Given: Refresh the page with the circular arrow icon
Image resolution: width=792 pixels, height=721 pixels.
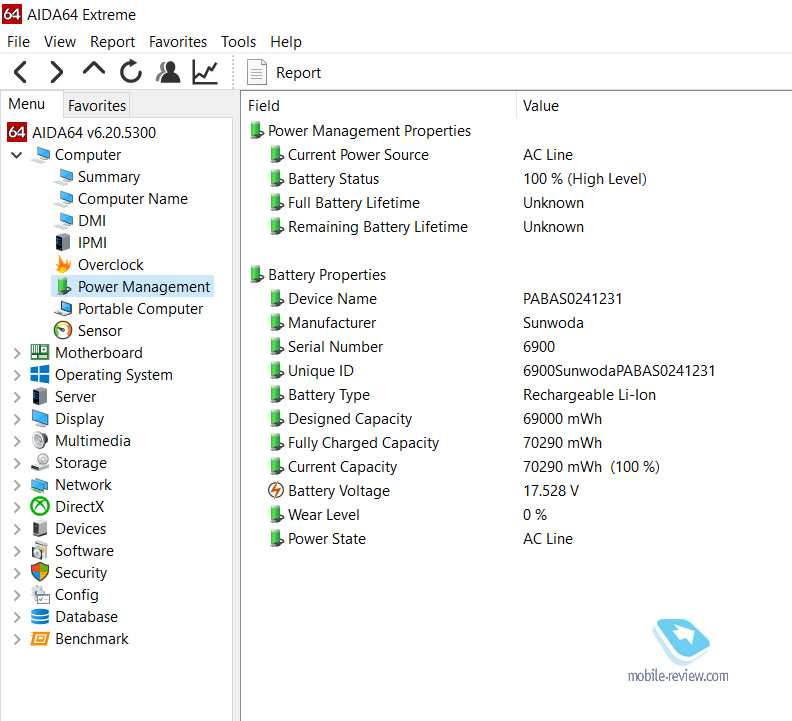Looking at the screenshot, I should coord(131,71).
